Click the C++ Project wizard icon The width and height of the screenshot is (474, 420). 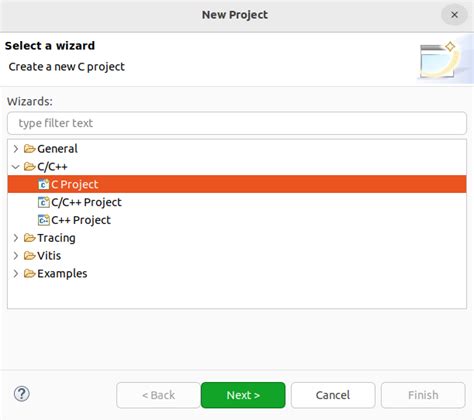[x=43, y=220]
